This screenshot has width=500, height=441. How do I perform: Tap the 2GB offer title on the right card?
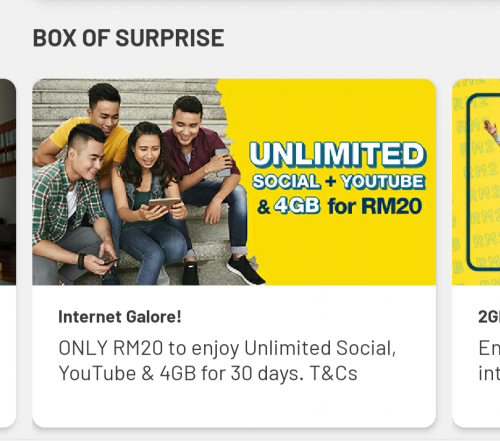489,317
